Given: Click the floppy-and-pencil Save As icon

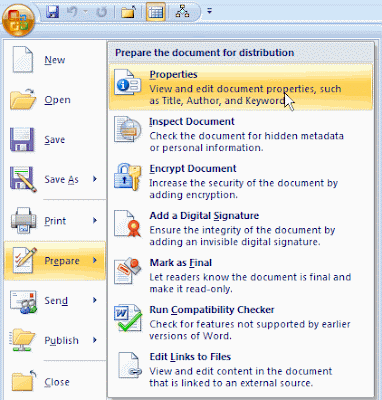Looking at the screenshot, I should [23, 179].
